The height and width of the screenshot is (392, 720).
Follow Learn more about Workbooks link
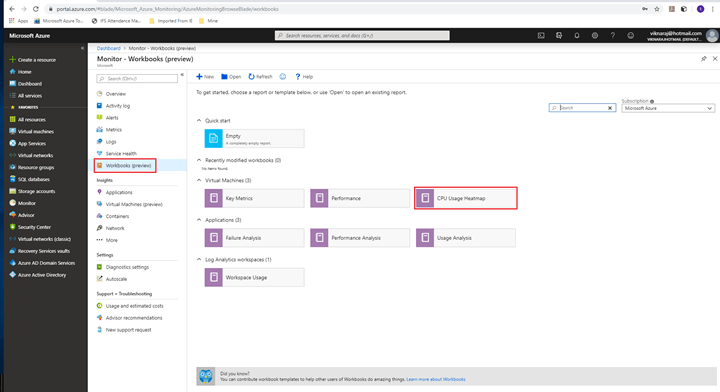tap(436, 379)
